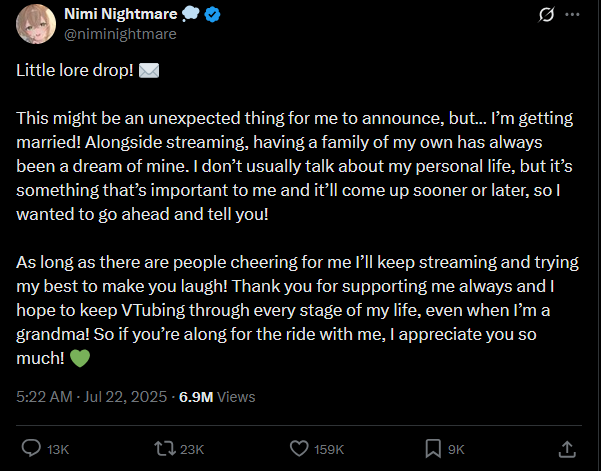This screenshot has width=601, height=471.
Task: Open Nimi Nightmare's profile avatar
Action: pyautogui.click(x=37, y=25)
